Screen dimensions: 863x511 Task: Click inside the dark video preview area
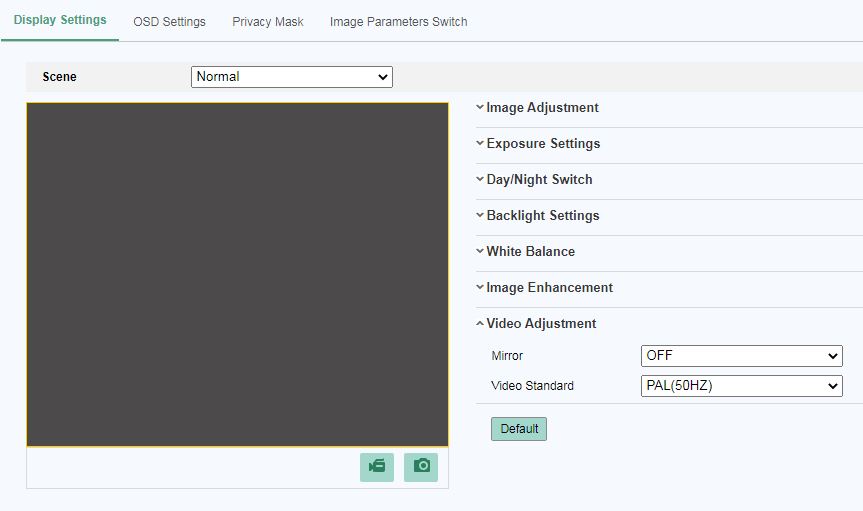coord(237,274)
